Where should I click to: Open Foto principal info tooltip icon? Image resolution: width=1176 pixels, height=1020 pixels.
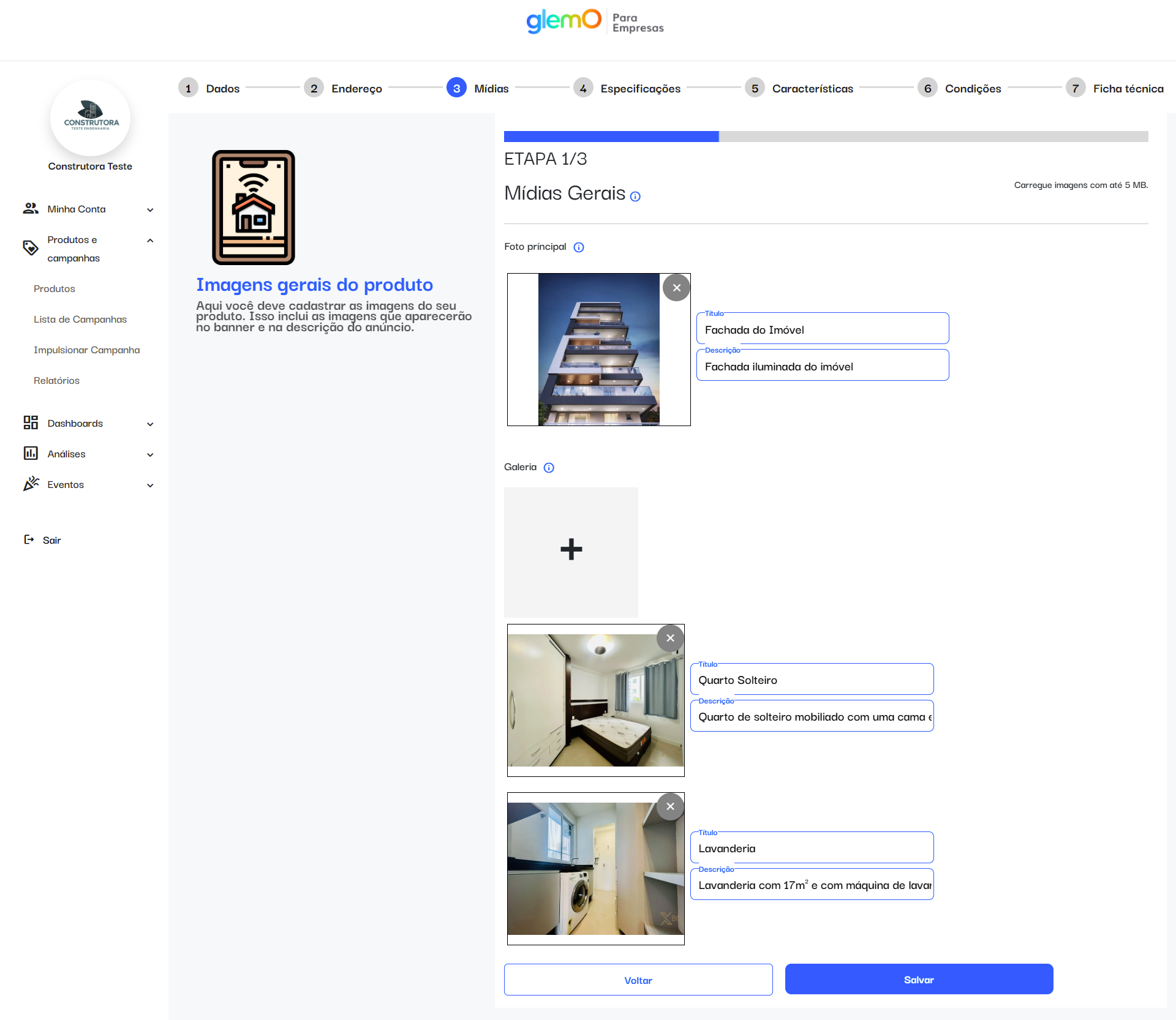click(579, 247)
